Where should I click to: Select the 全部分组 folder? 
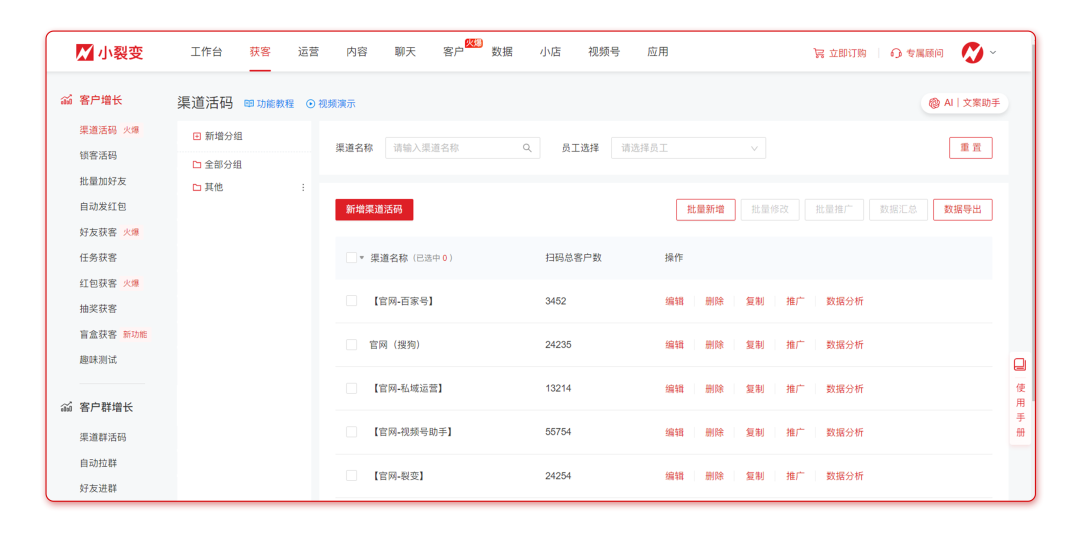click(x=217, y=164)
